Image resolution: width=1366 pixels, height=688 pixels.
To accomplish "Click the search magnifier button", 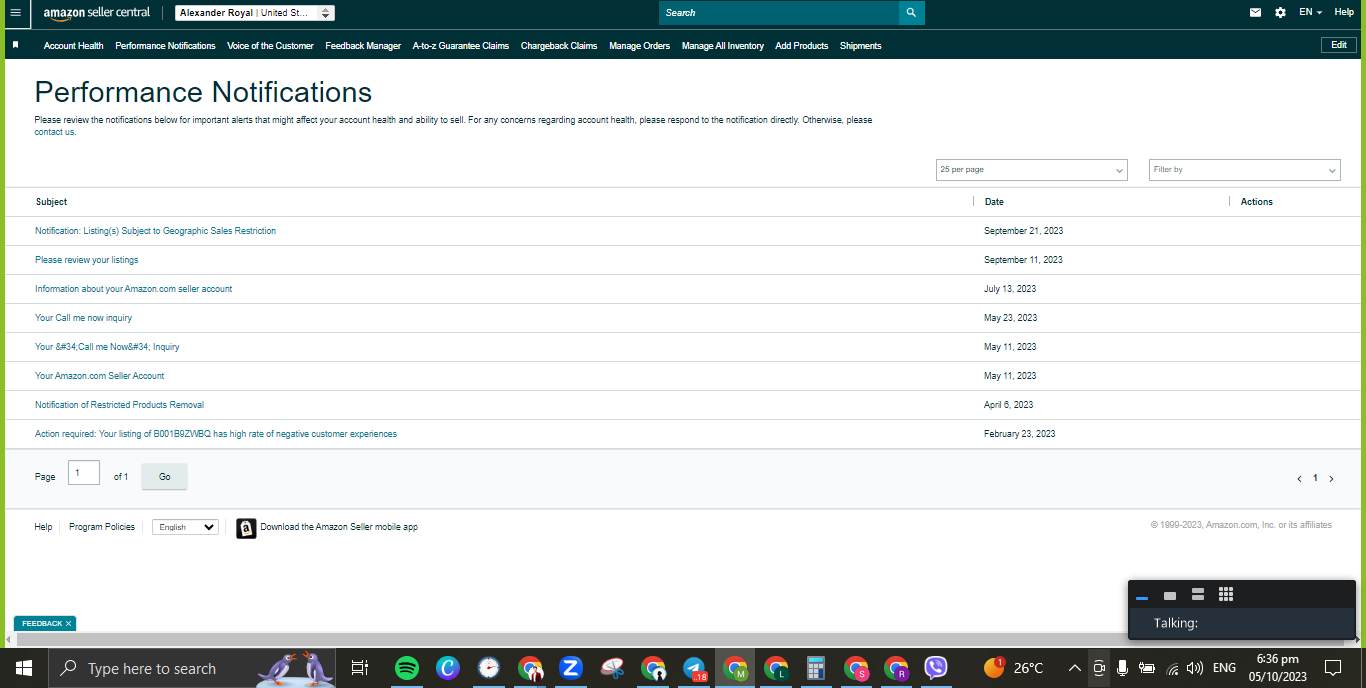I will point(911,13).
